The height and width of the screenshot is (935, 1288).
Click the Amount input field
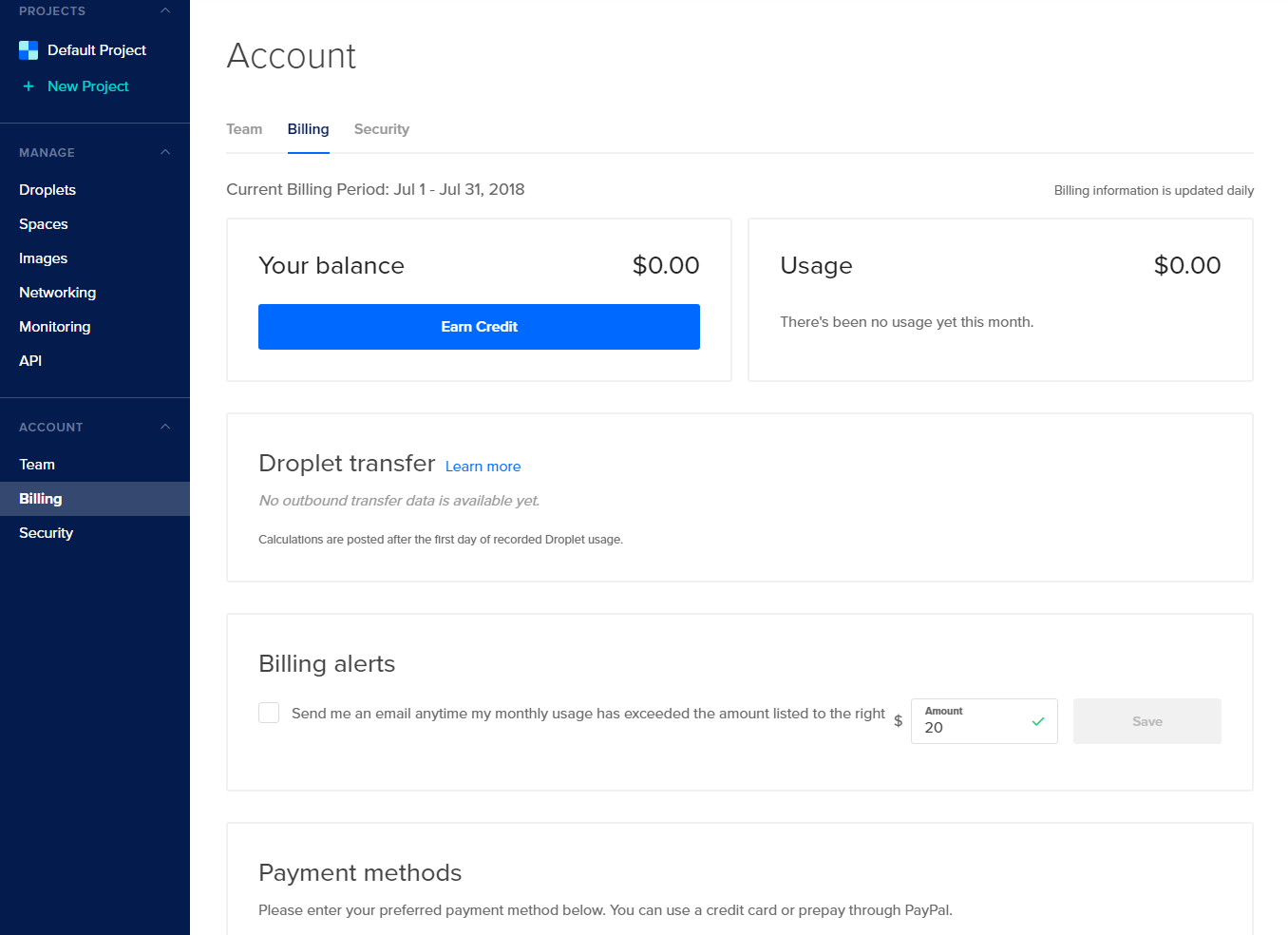tap(969, 727)
